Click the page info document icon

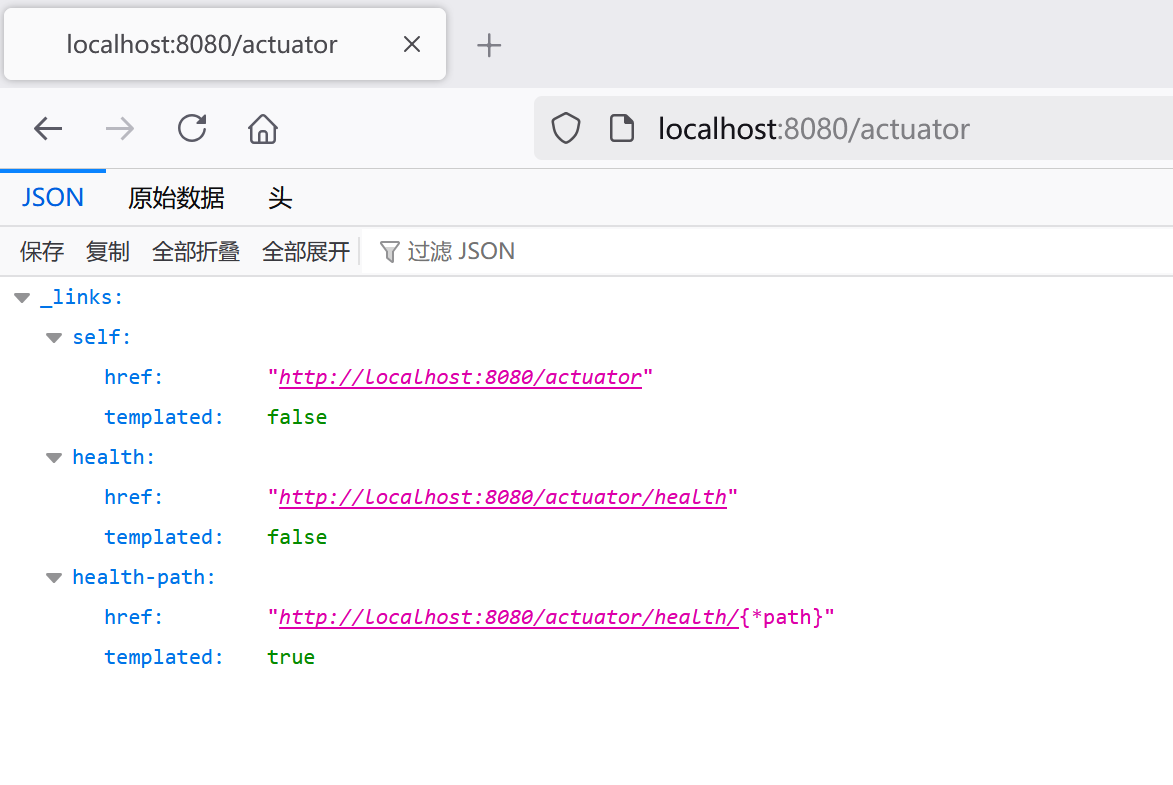622,128
